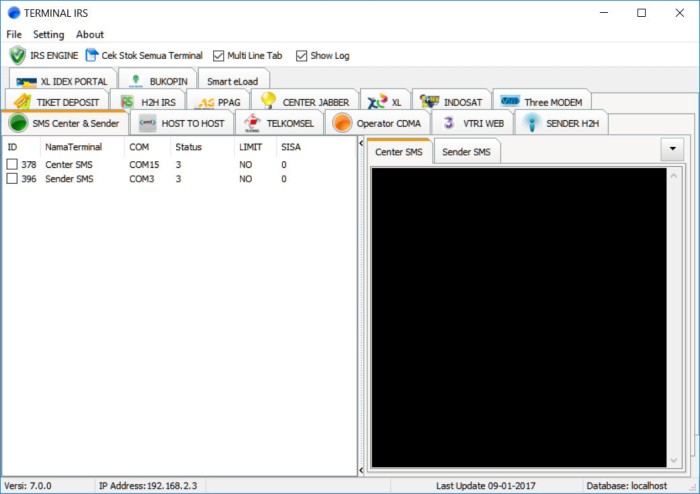Open the log tab list dropdown arrow
This screenshot has height=494, width=700.
point(672,149)
